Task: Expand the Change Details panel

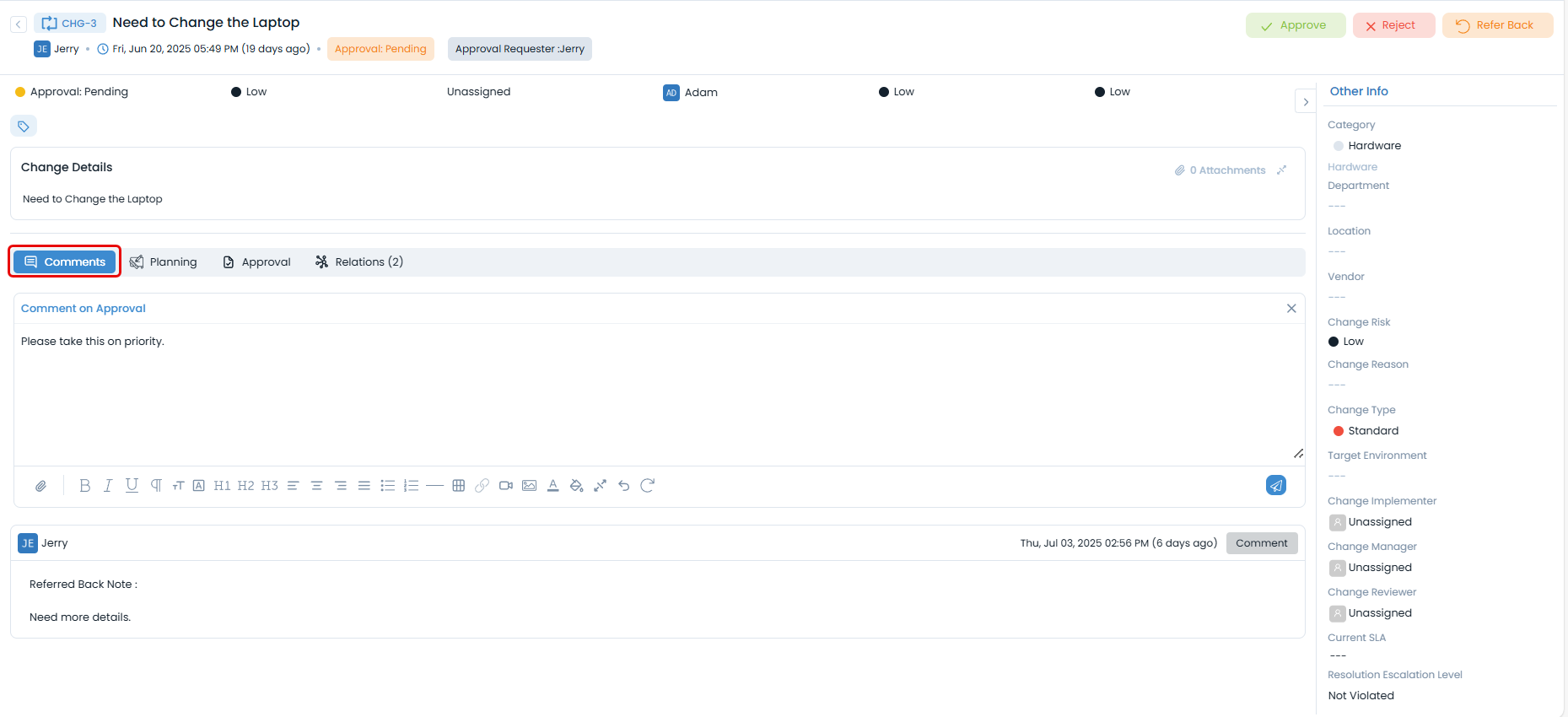Action: click(1282, 170)
